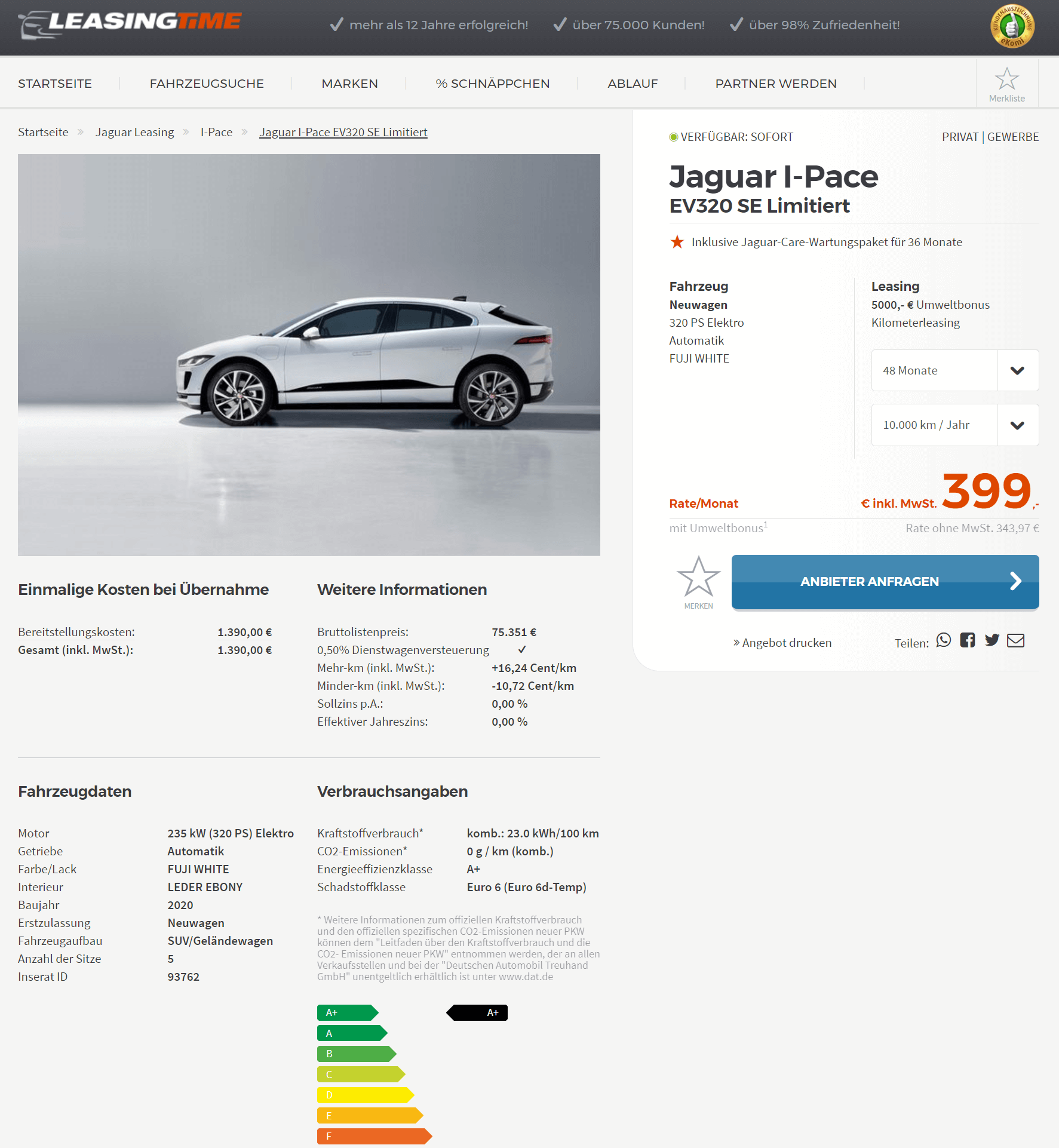Open the eKomi award badge
The height and width of the screenshot is (1148, 1059).
(1012, 26)
